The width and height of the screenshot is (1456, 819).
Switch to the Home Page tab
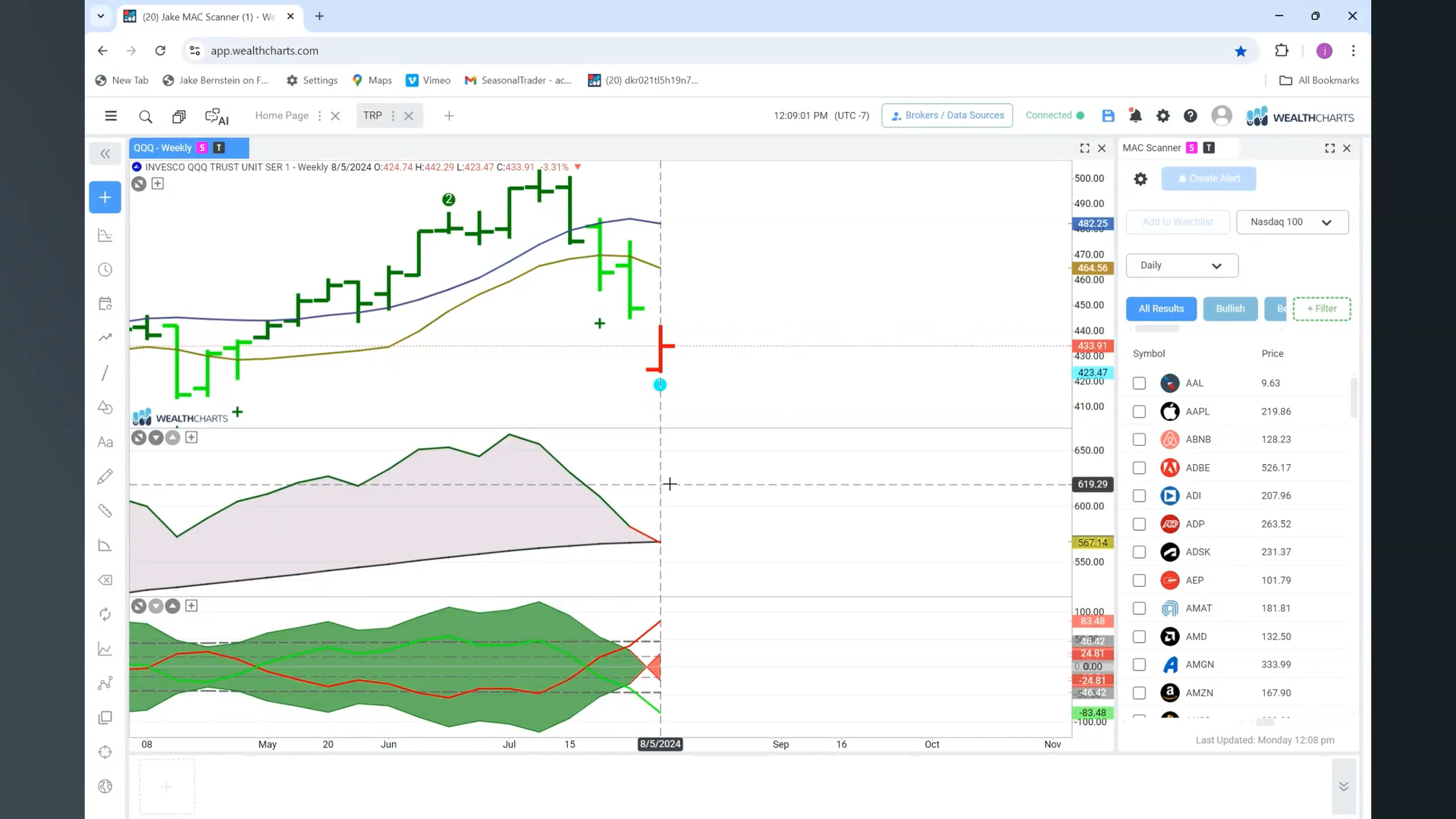282,116
